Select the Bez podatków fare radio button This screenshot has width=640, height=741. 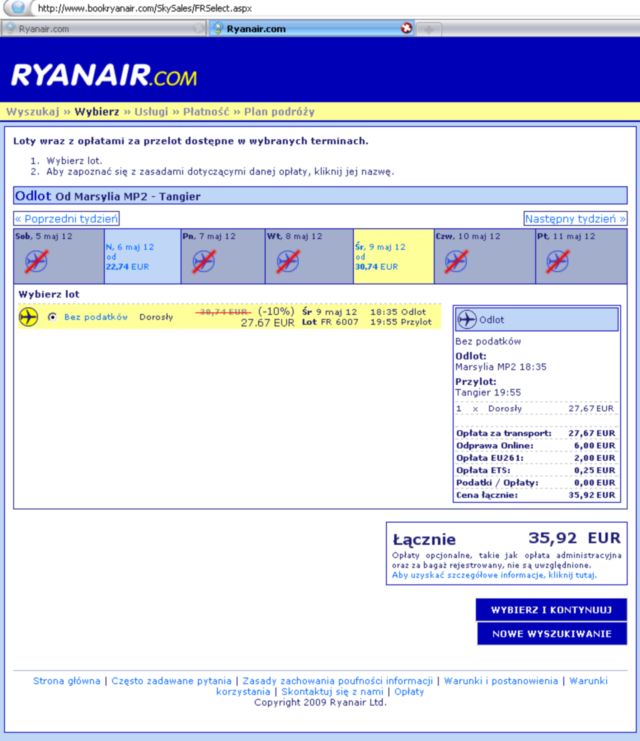[x=52, y=317]
